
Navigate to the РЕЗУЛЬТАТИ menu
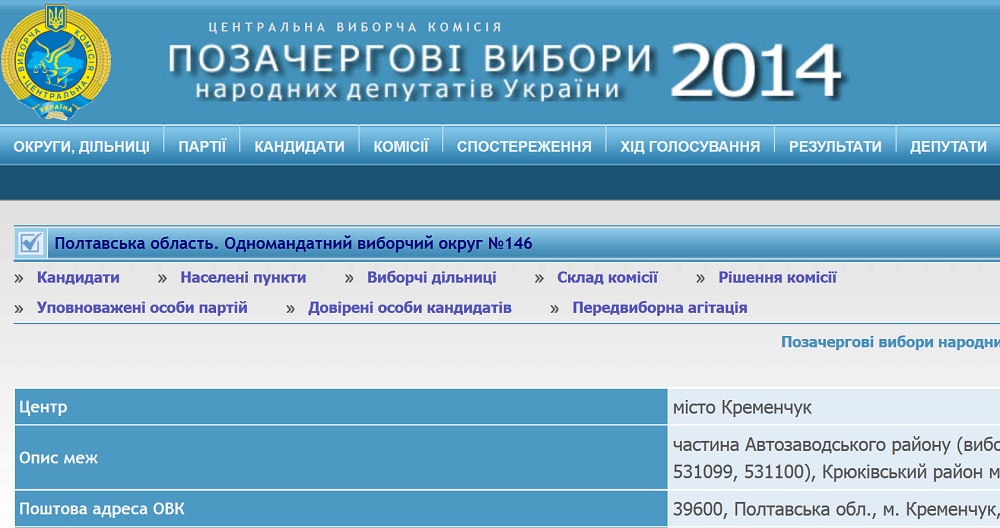[x=835, y=146]
